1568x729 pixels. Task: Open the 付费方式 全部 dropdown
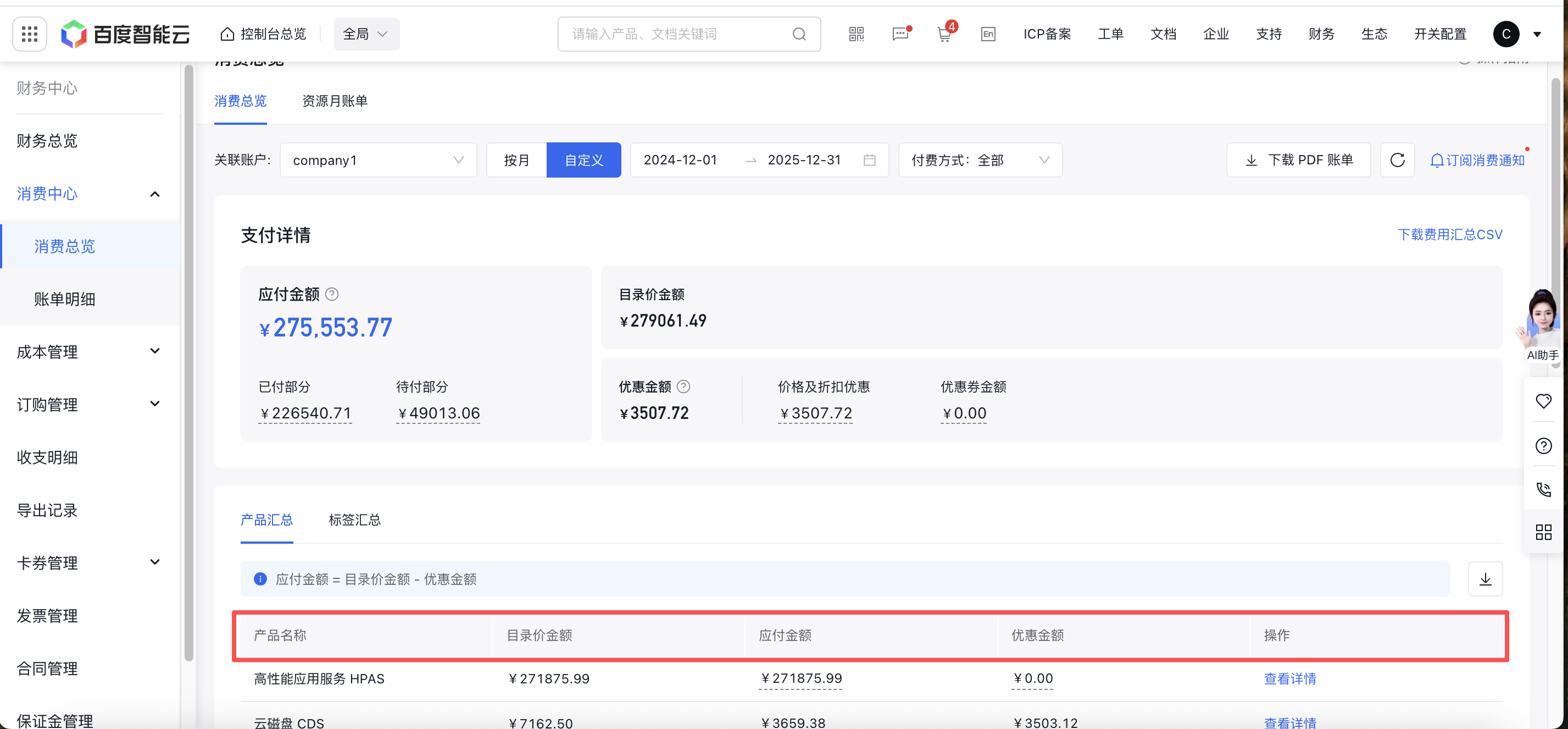pos(980,160)
